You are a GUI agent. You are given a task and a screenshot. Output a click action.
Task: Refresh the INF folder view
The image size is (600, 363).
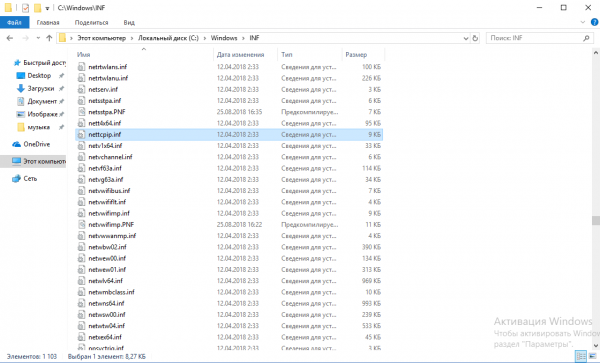tap(475, 38)
